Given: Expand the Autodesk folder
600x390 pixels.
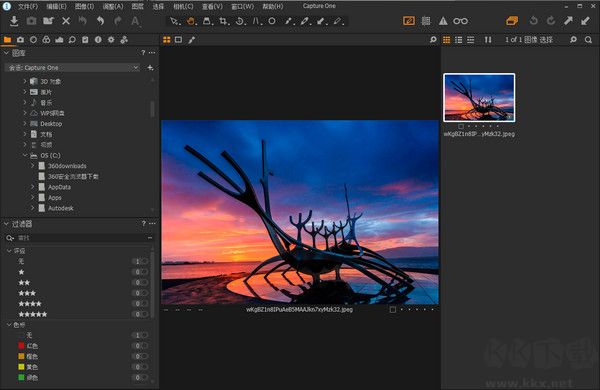Looking at the screenshot, I should tap(33, 208).
